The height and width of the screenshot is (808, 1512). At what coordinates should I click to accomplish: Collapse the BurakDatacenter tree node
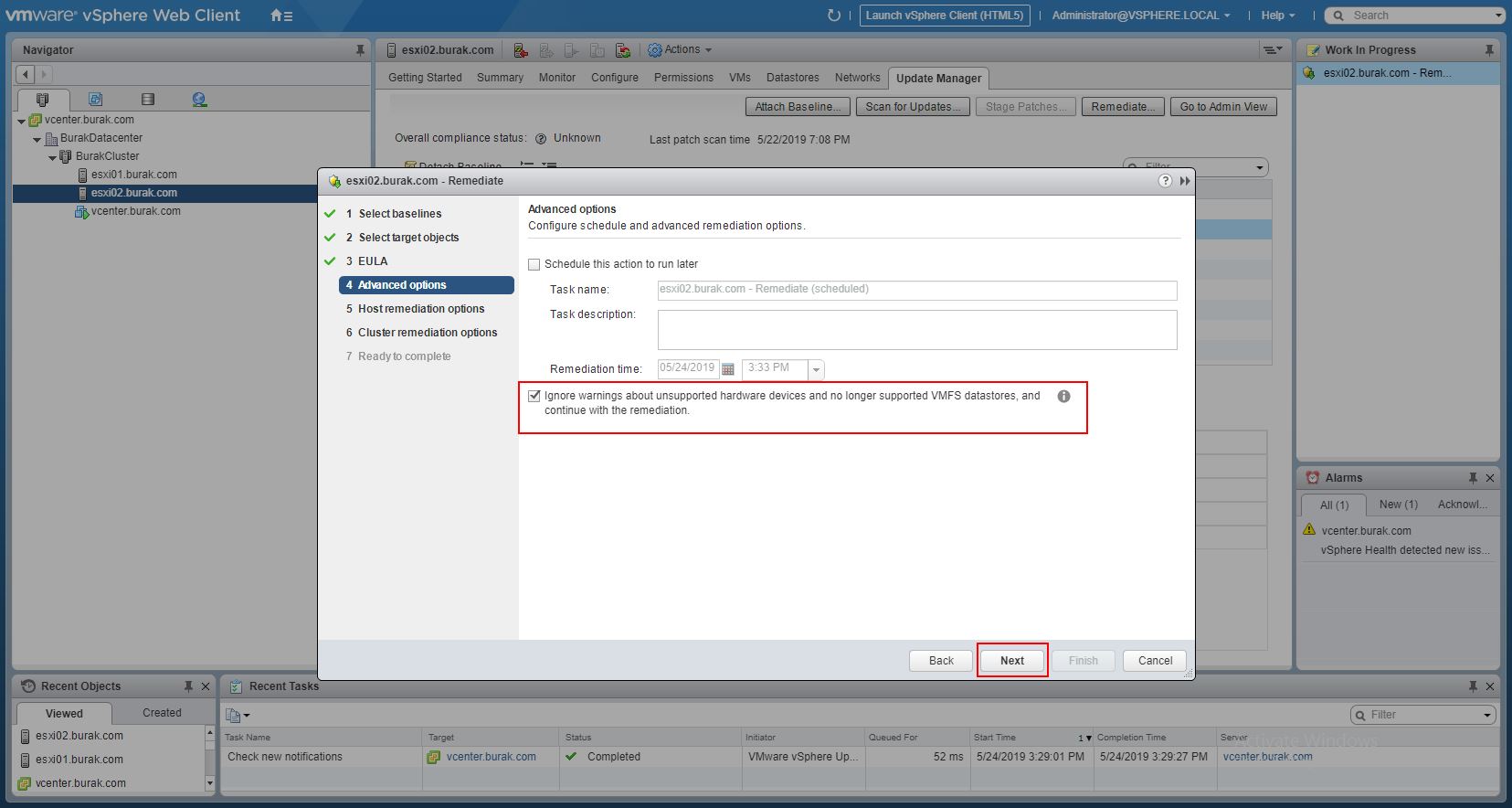click(37, 139)
